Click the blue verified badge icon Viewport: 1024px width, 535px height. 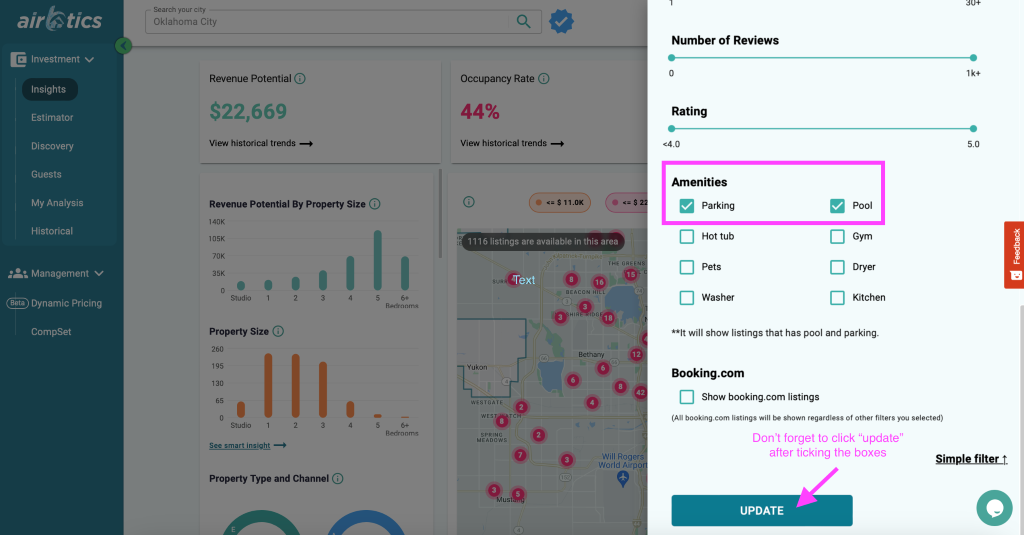click(561, 22)
